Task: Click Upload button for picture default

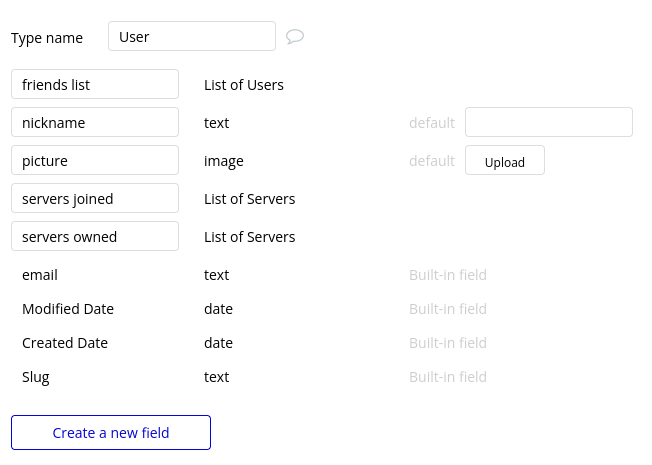Action: pyautogui.click(x=505, y=160)
